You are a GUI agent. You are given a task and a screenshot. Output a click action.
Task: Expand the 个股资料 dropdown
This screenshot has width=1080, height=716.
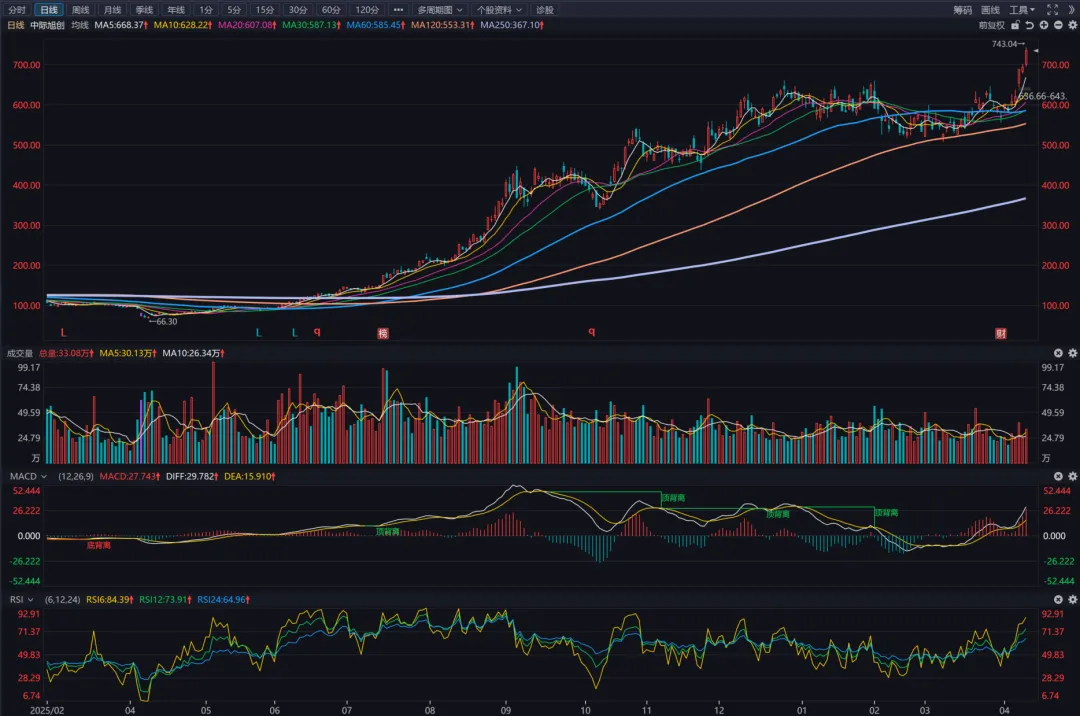coord(499,10)
